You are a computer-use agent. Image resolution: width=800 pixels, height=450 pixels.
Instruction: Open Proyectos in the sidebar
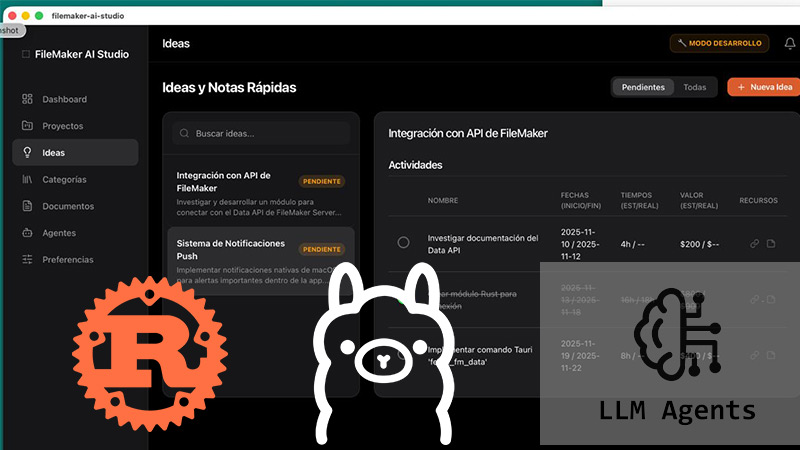pyautogui.click(x=75, y=126)
